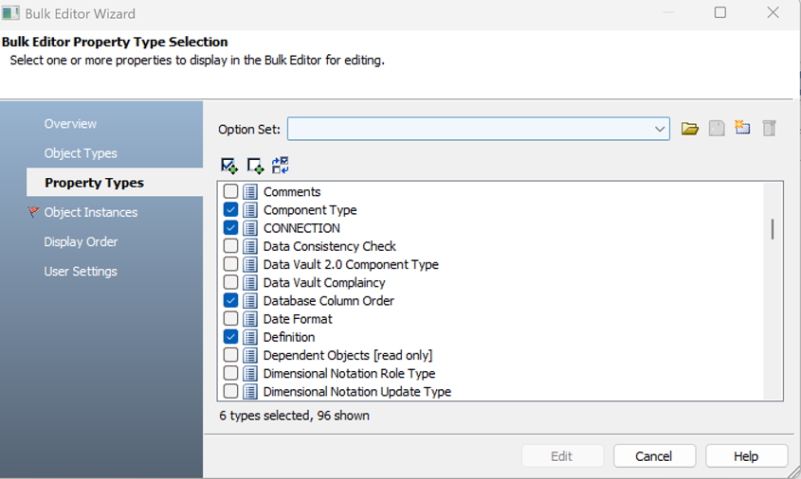Check the Data Consistency Check box
The width and height of the screenshot is (801, 479).
231,246
